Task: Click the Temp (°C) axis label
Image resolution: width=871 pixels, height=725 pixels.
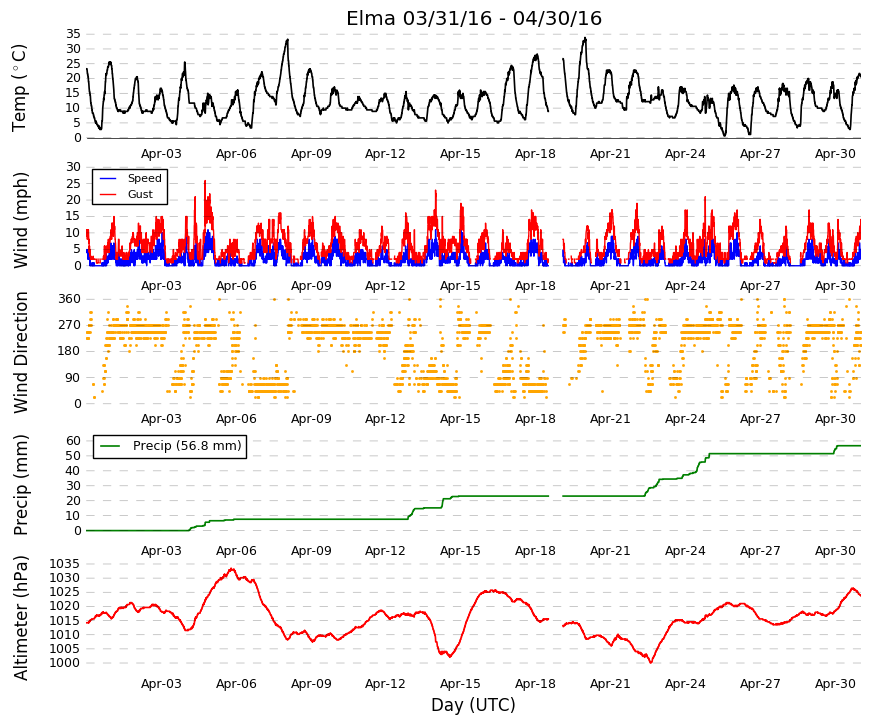Action: [x=19, y=88]
